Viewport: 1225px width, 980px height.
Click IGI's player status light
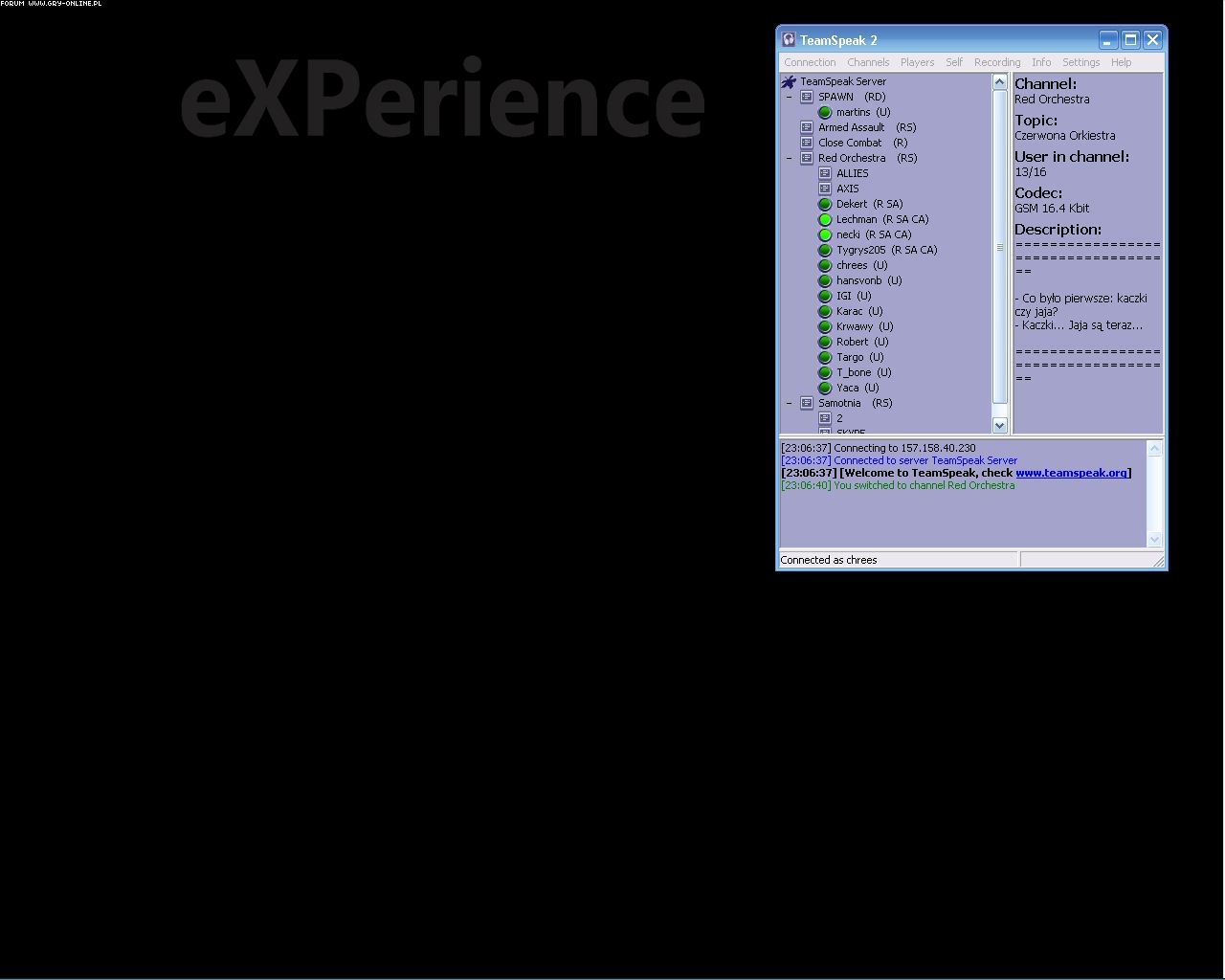(825, 296)
